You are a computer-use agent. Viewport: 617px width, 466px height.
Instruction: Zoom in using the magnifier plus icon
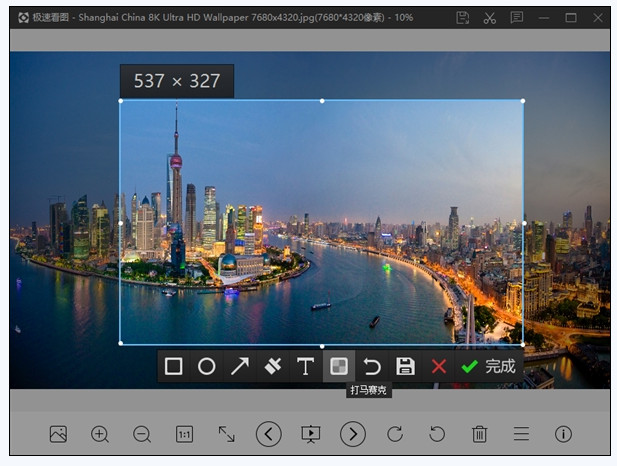point(100,434)
